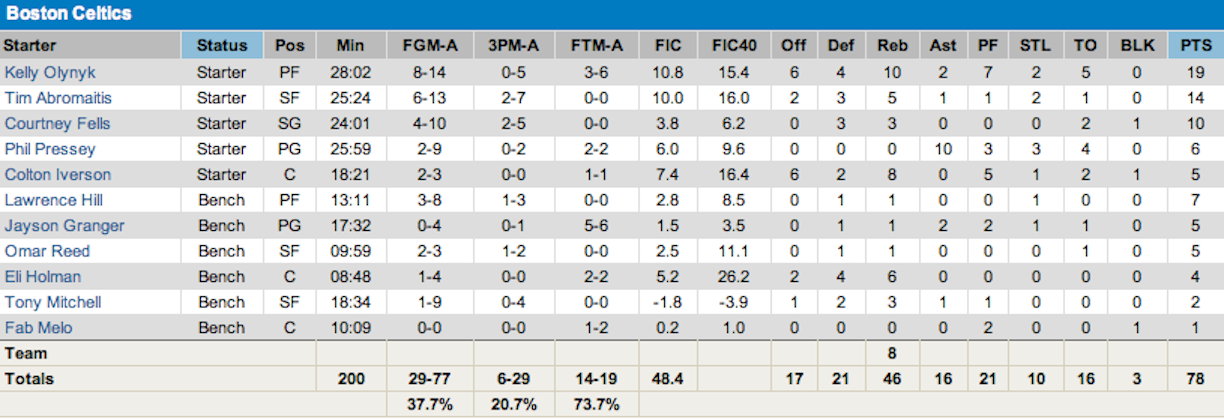Select the 3PM-A column header
This screenshot has width=1224, height=419.
(x=514, y=46)
